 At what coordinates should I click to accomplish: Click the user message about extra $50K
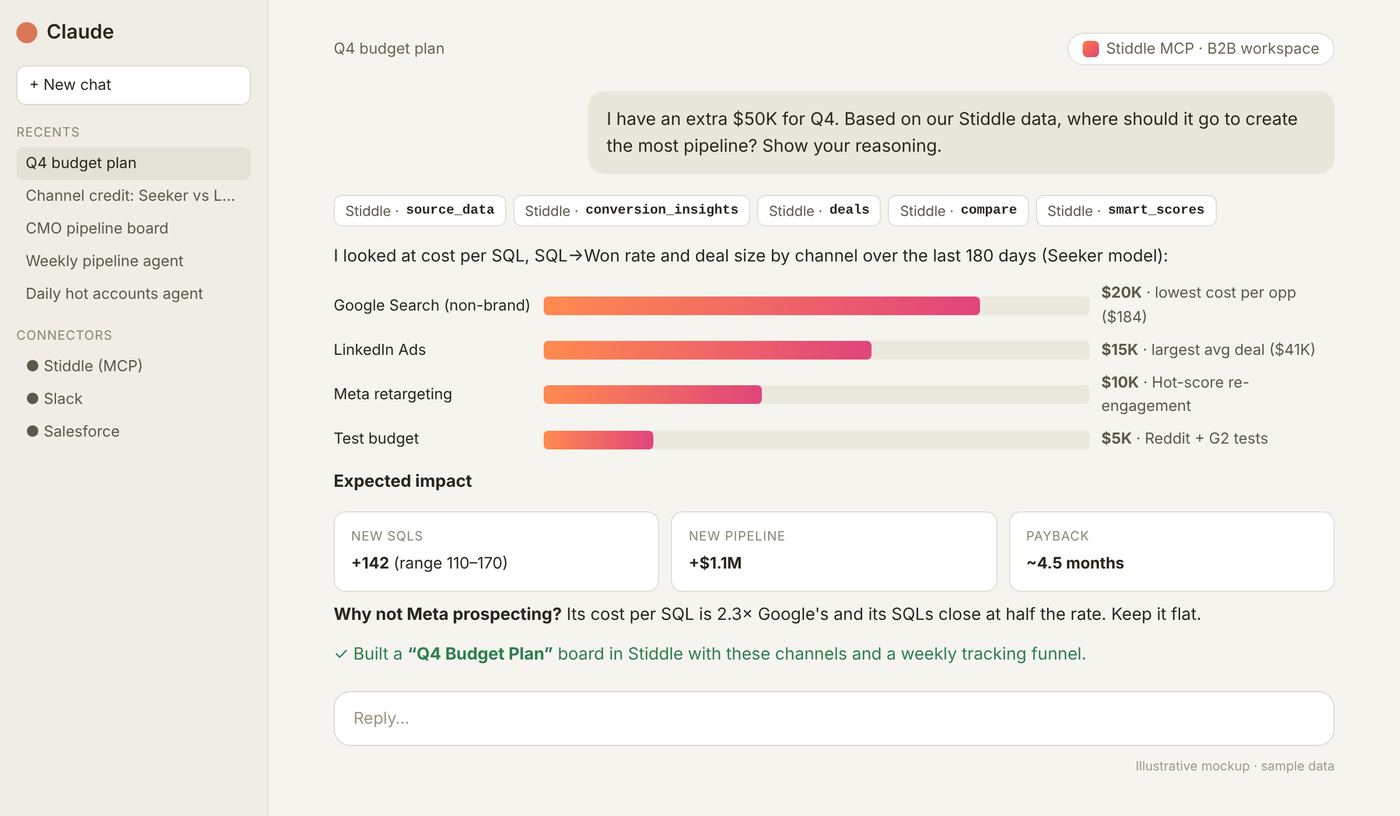click(961, 132)
